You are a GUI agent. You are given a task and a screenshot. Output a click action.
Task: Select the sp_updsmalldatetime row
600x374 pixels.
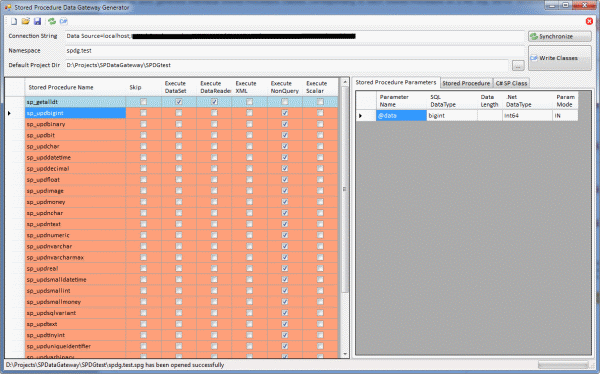(x=75, y=279)
